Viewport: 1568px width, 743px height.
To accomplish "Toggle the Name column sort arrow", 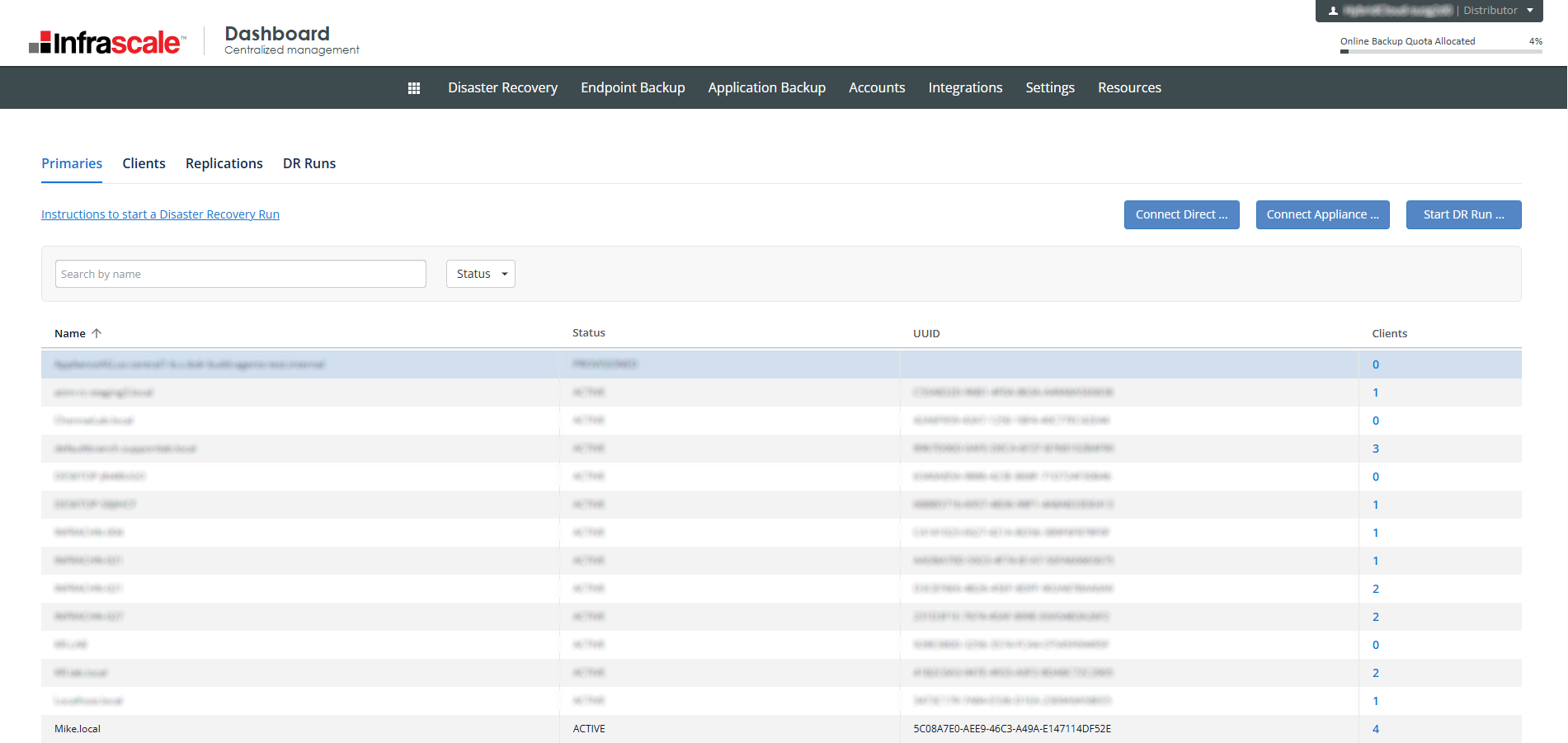I will pyautogui.click(x=97, y=333).
